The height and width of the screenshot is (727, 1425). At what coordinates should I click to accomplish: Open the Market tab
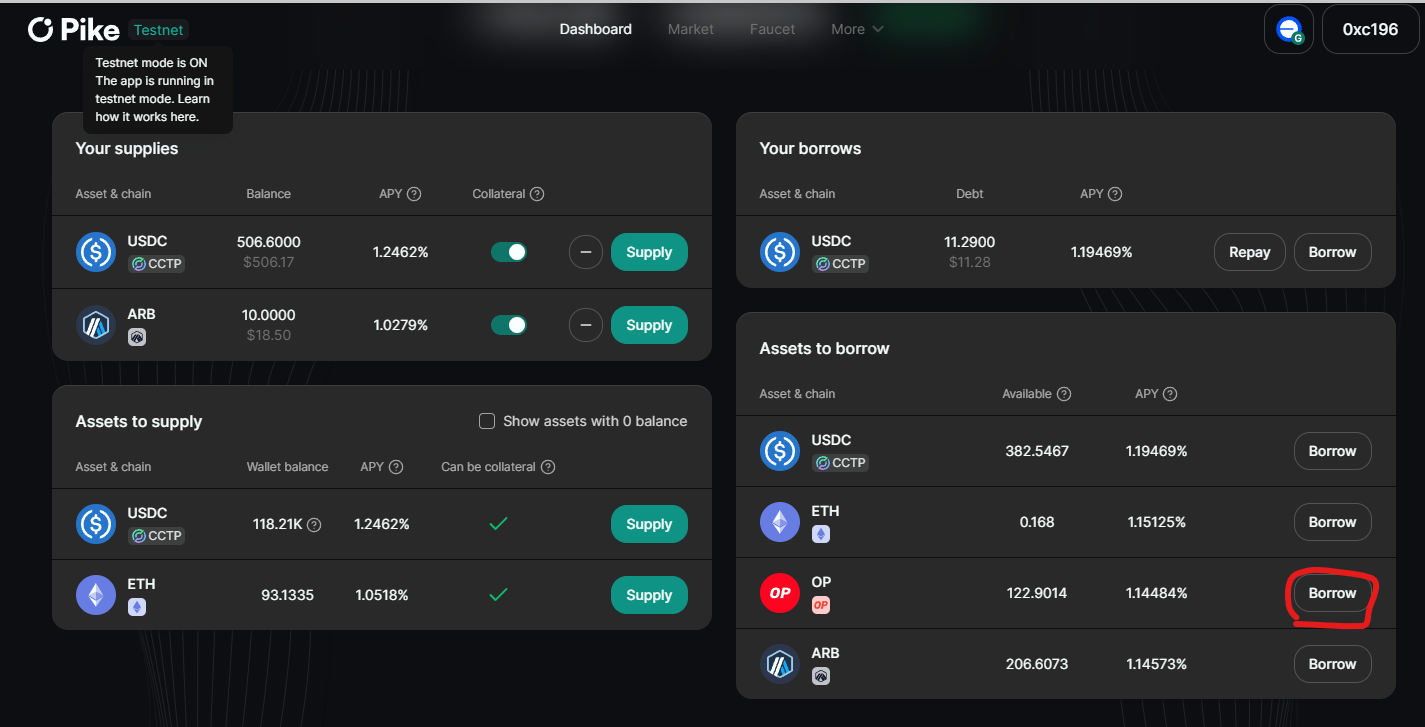pos(691,29)
